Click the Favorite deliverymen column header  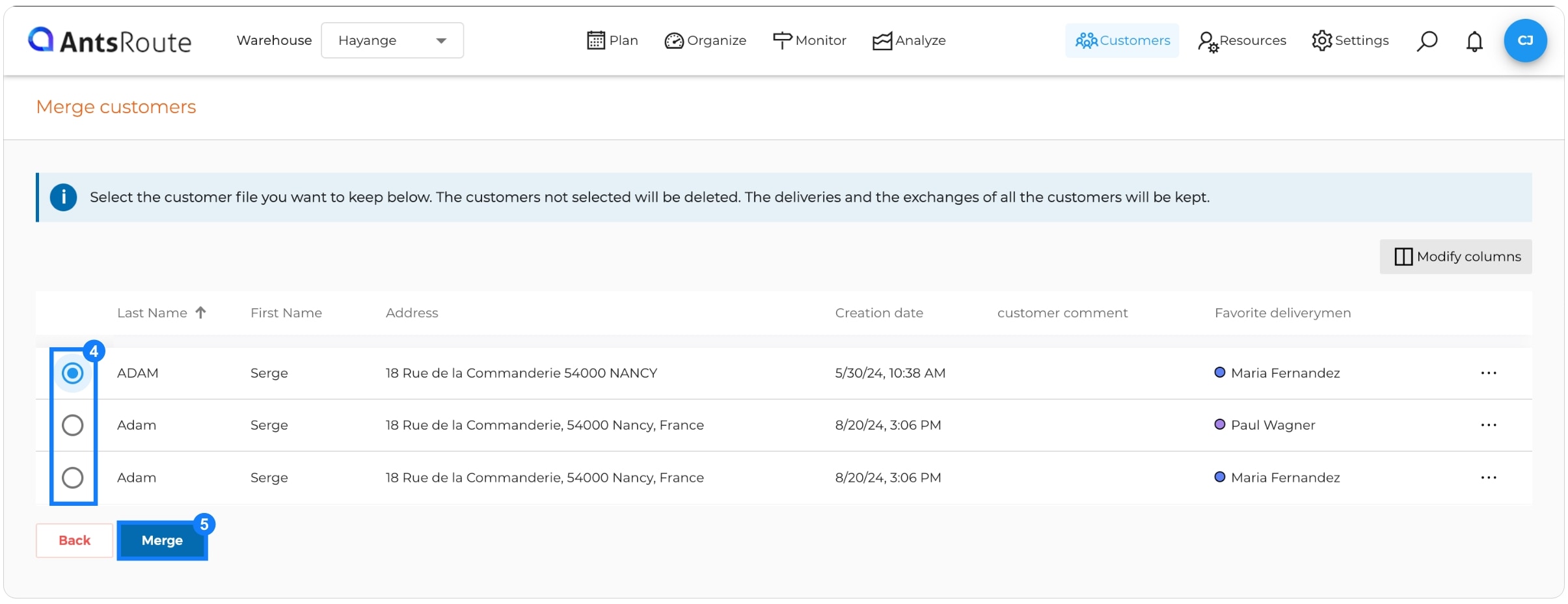click(x=1283, y=313)
